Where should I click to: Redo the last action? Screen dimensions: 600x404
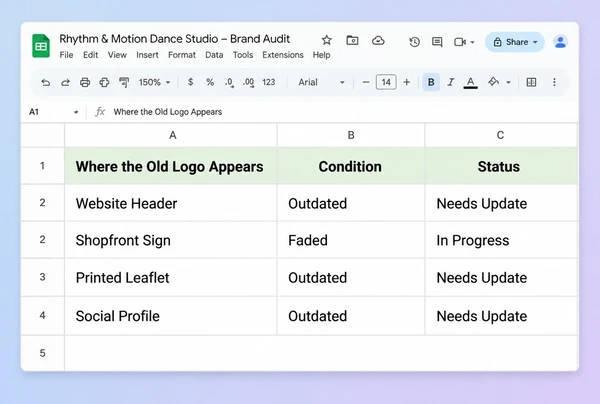click(x=65, y=82)
